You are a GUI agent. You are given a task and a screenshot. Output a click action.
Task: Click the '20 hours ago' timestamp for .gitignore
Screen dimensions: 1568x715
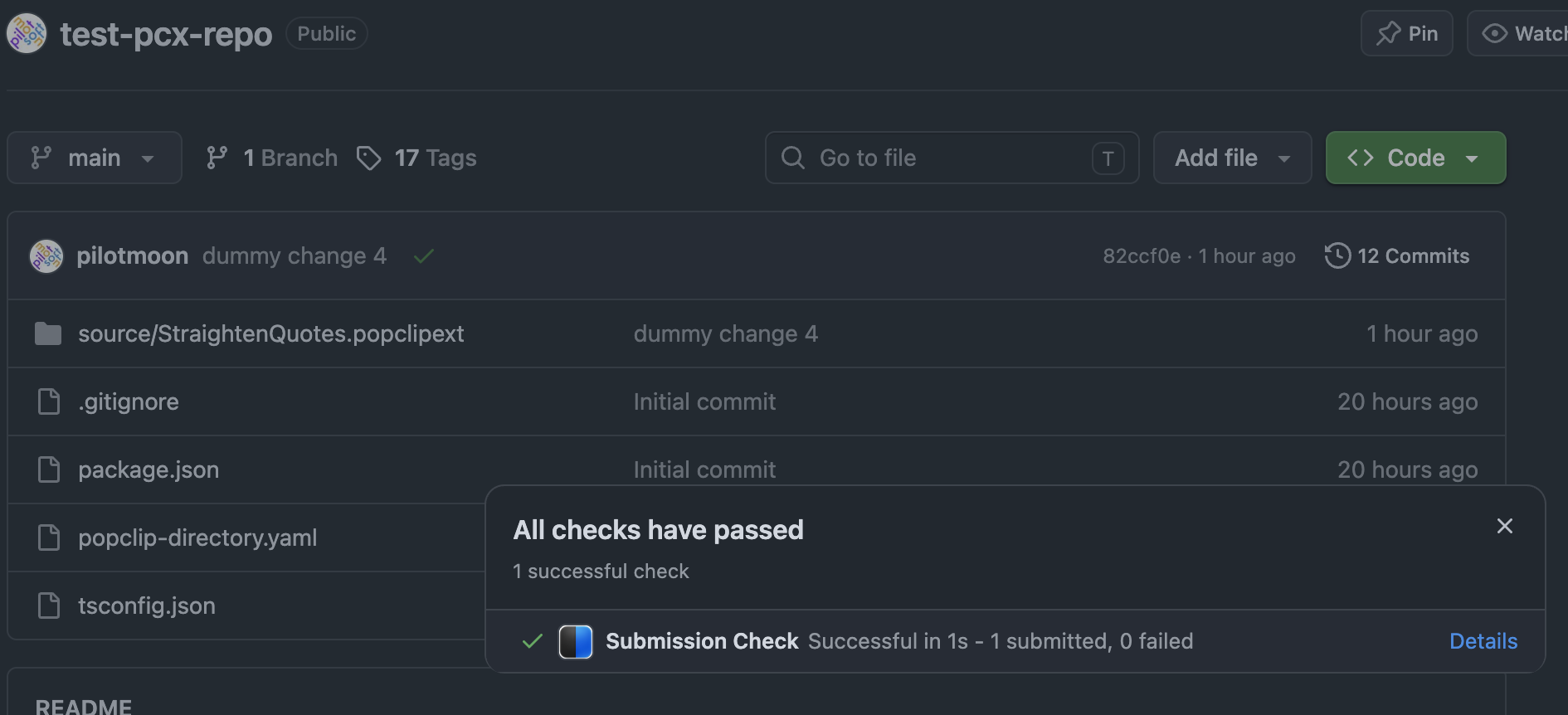[1408, 401]
